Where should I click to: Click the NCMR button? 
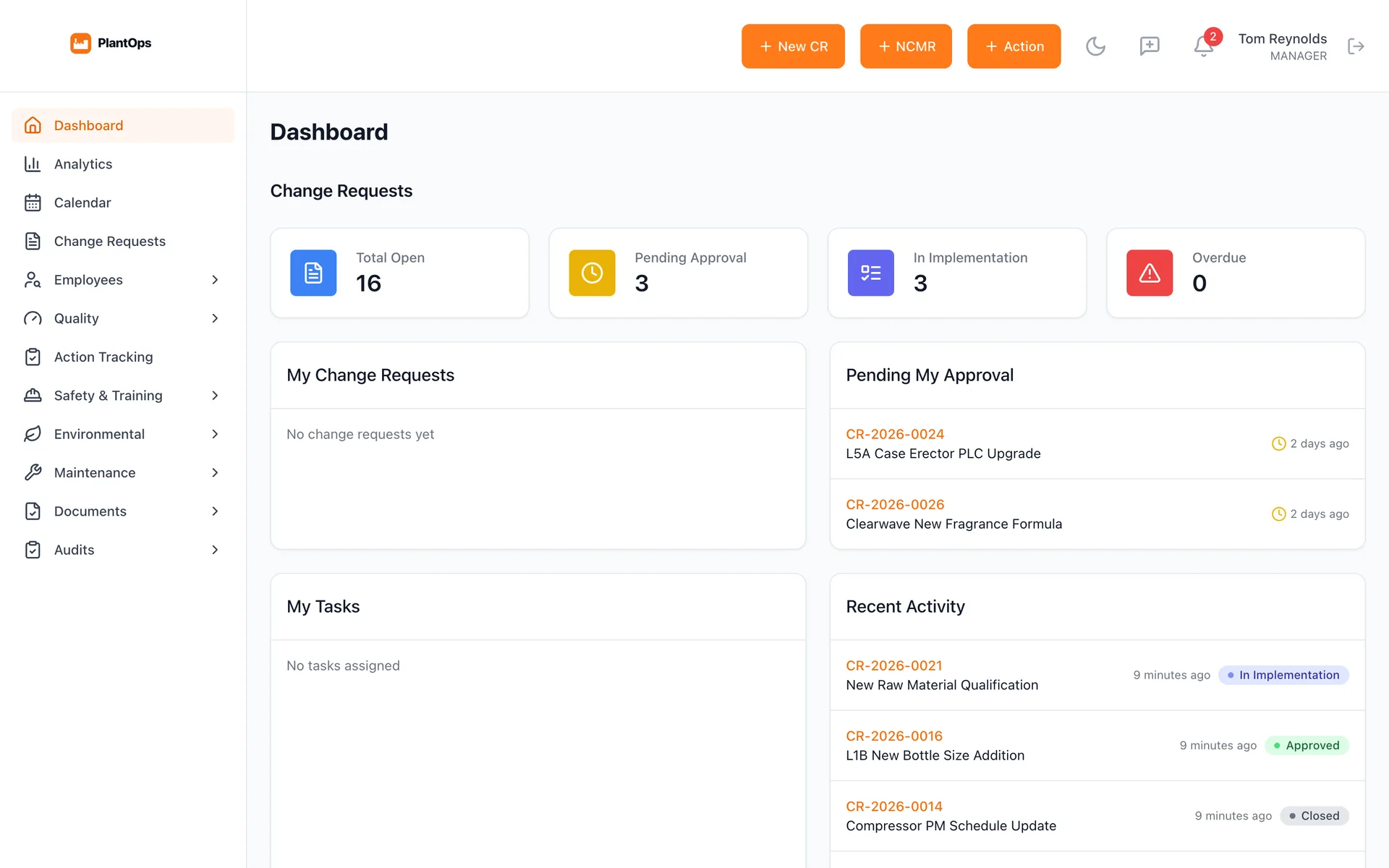(906, 46)
